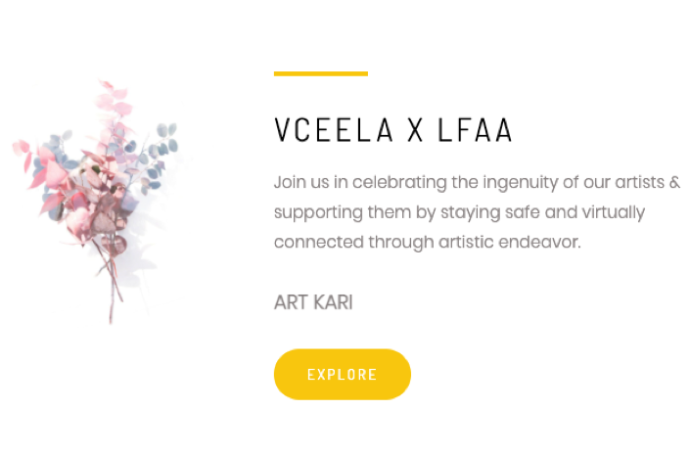690x455 pixels.
Task: Click the ART KARI text
Action: tap(313, 302)
